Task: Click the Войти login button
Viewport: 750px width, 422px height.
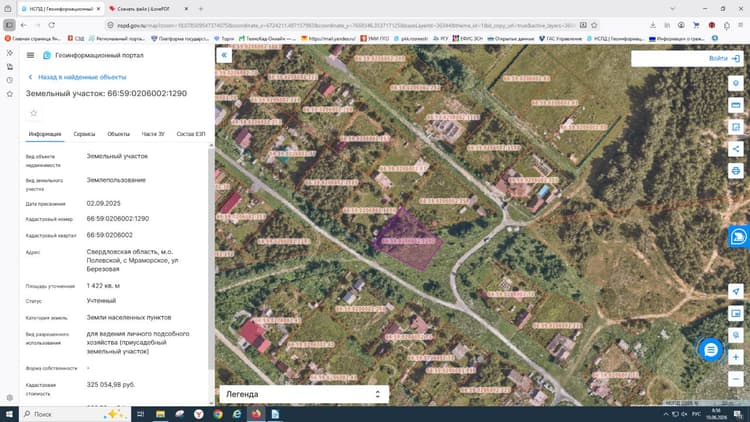Action: (724, 58)
